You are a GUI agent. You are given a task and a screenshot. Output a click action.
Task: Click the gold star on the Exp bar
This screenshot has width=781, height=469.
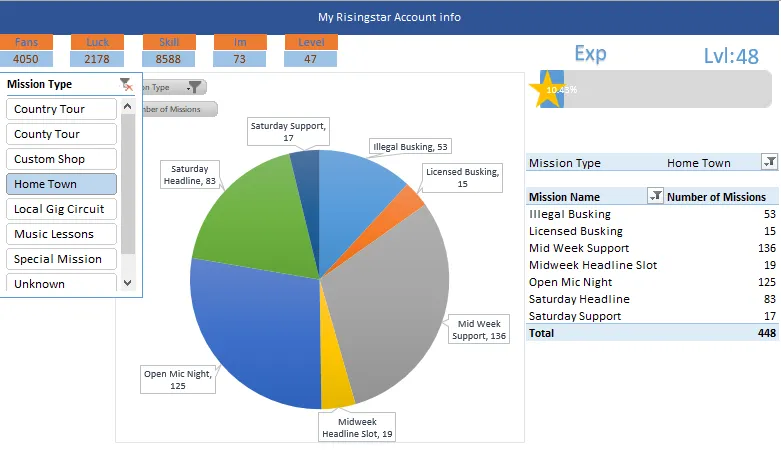click(546, 90)
